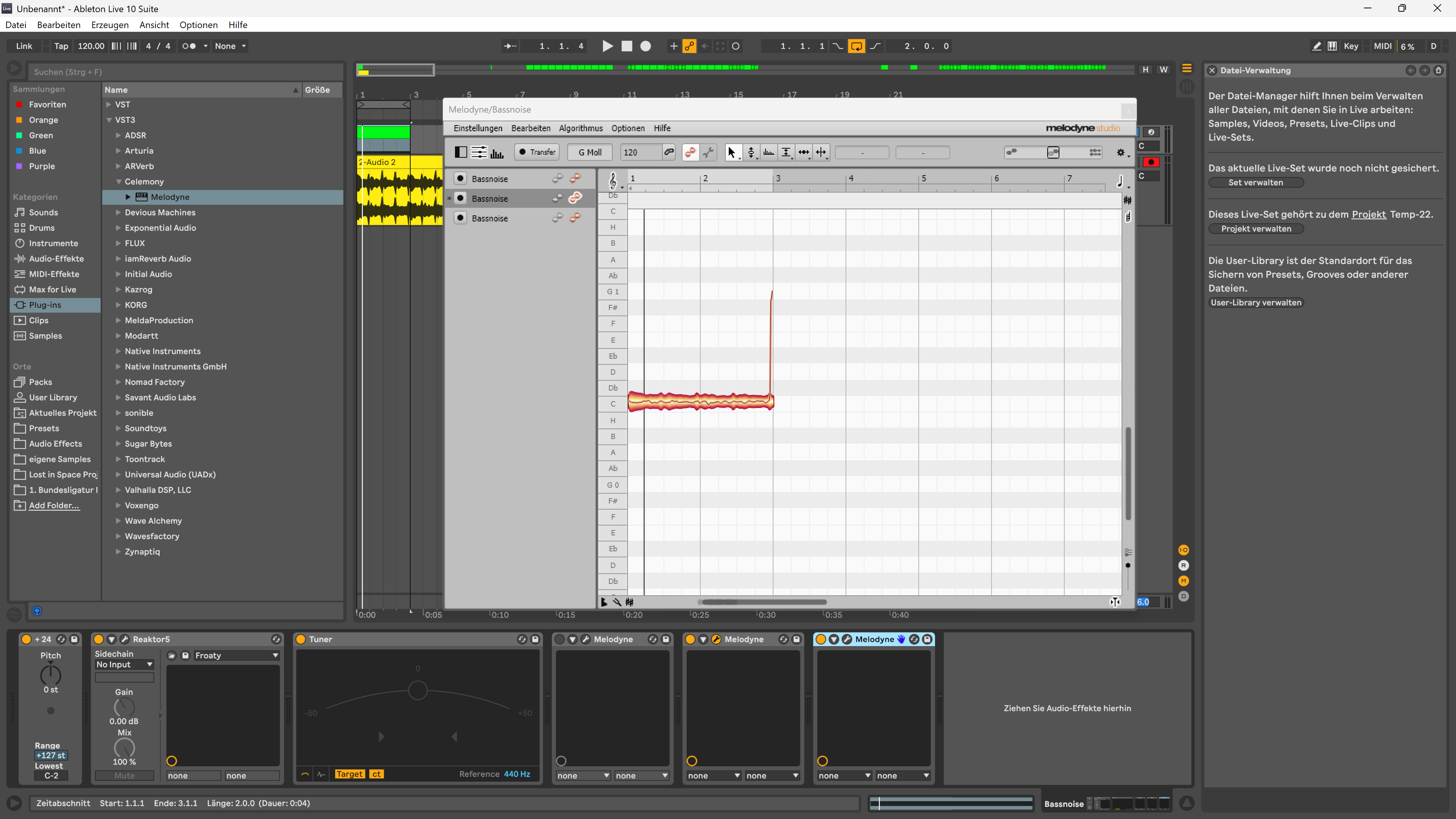Expand the Valhalla DSP, LLC folder
Image resolution: width=1456 pixels, height=819 pixels.
point(118,490)
